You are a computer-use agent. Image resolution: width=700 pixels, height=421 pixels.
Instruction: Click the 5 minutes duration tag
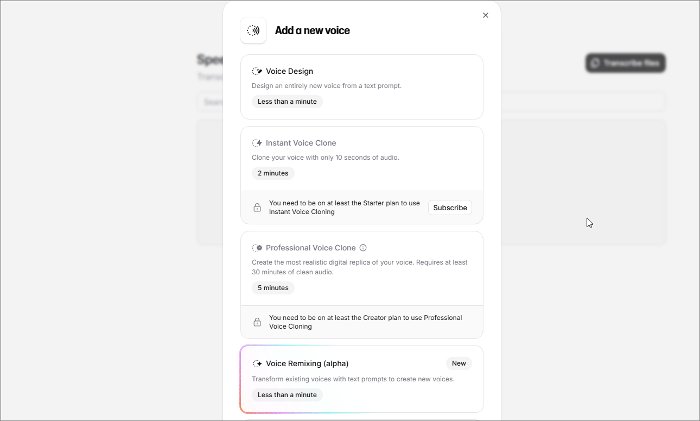[x=272, y=288]
